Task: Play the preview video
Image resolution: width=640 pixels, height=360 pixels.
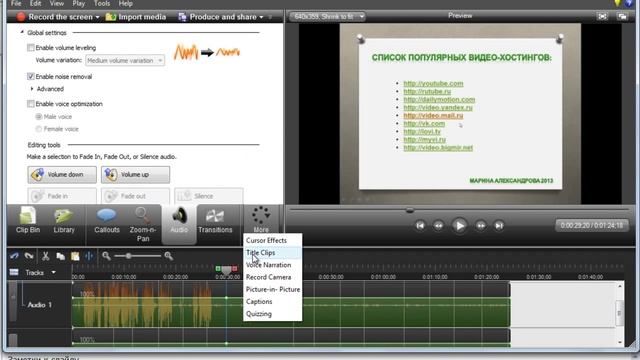Action: pyautogui.click(x=460, y=225)
